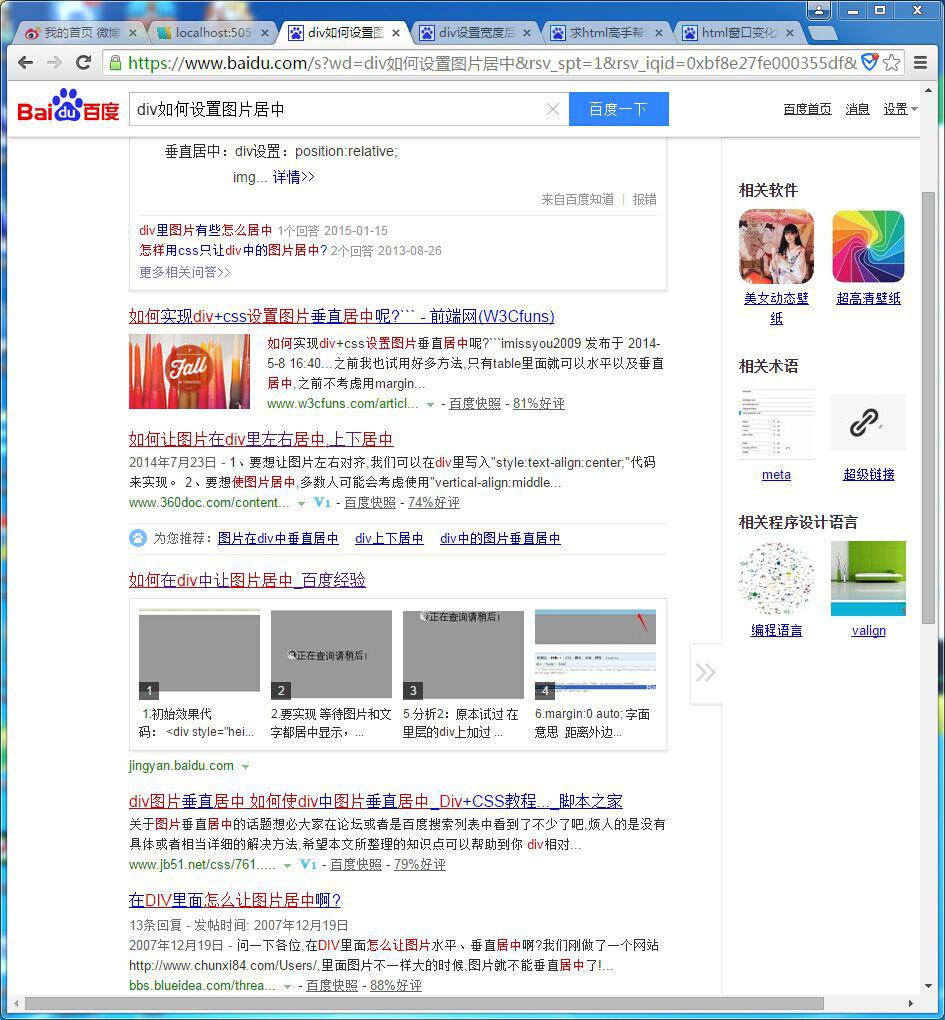The image size is (945, 1020).
Task: Reload the page with refresh icon
Action: tap(83, 62)
